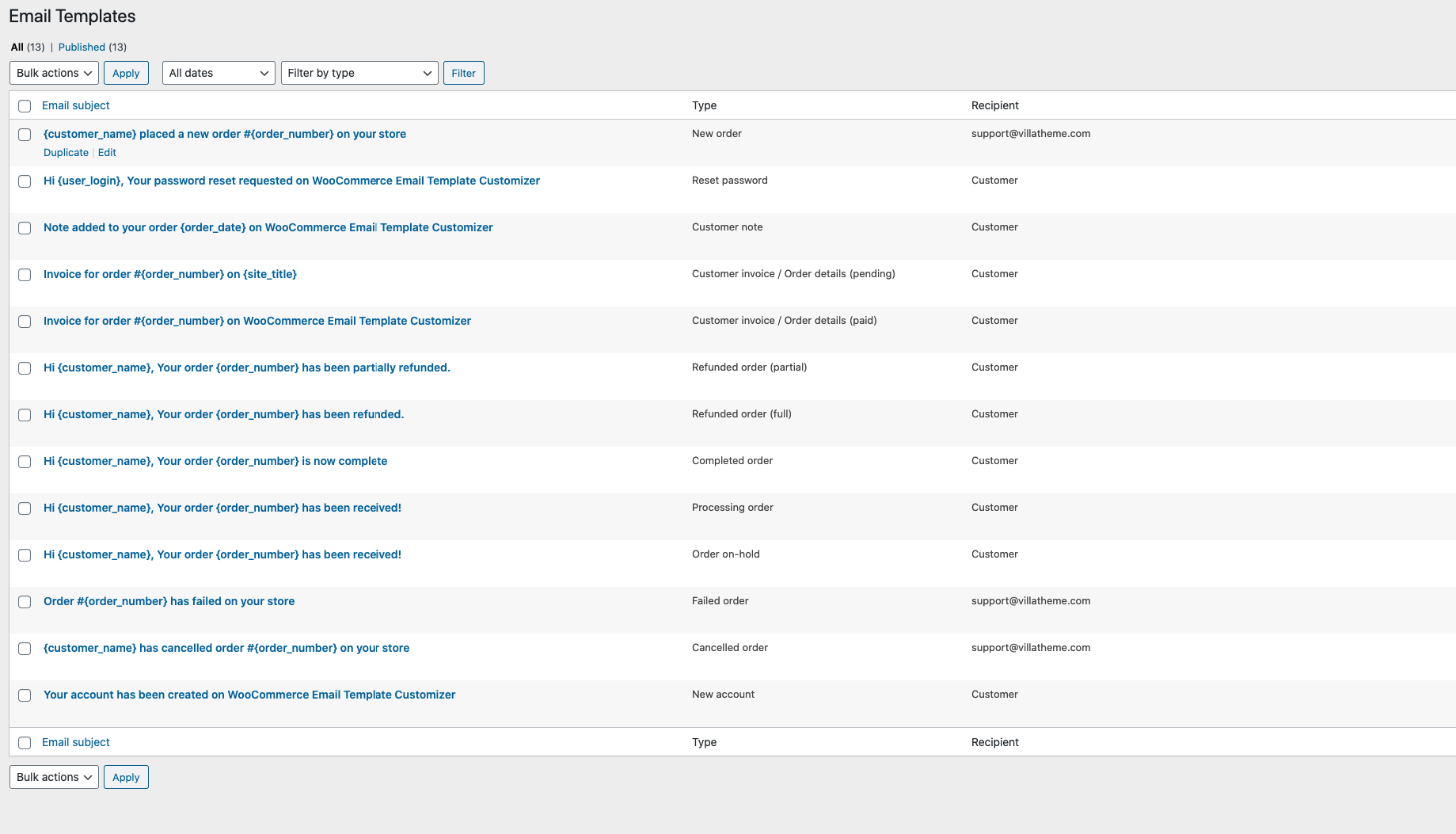Open the Filter by type dropdown
1456x834 pixels.
[359, 73]
